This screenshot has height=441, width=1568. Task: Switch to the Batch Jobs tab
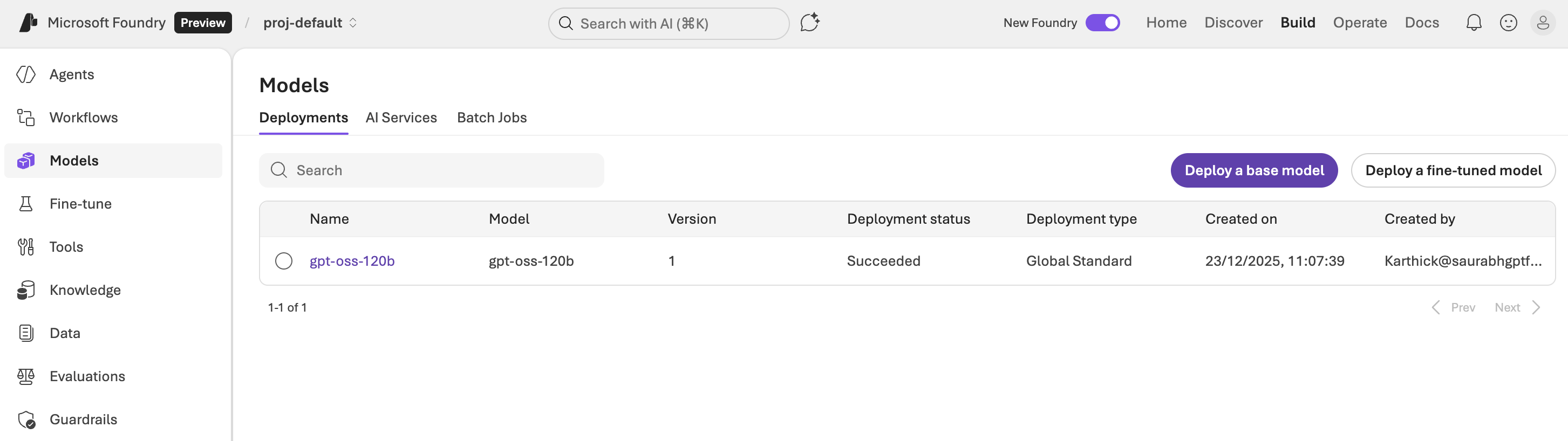(491, 118)
